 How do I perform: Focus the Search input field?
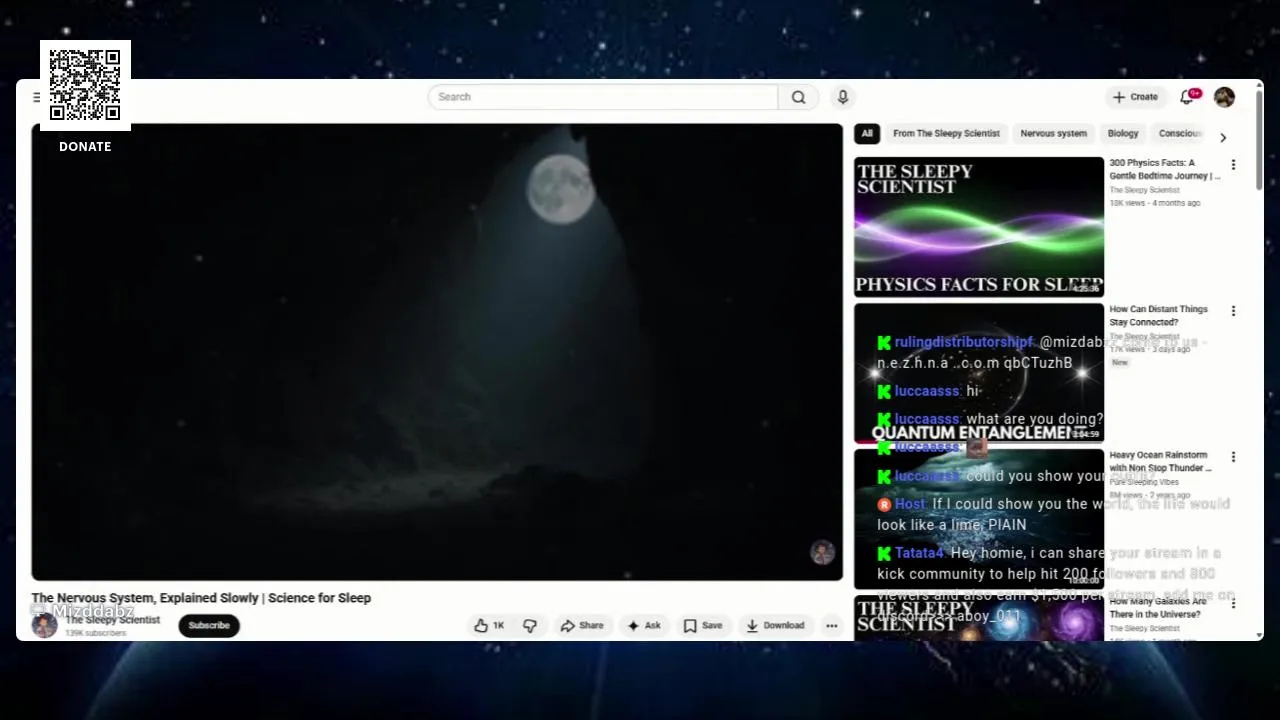(603, 97)
